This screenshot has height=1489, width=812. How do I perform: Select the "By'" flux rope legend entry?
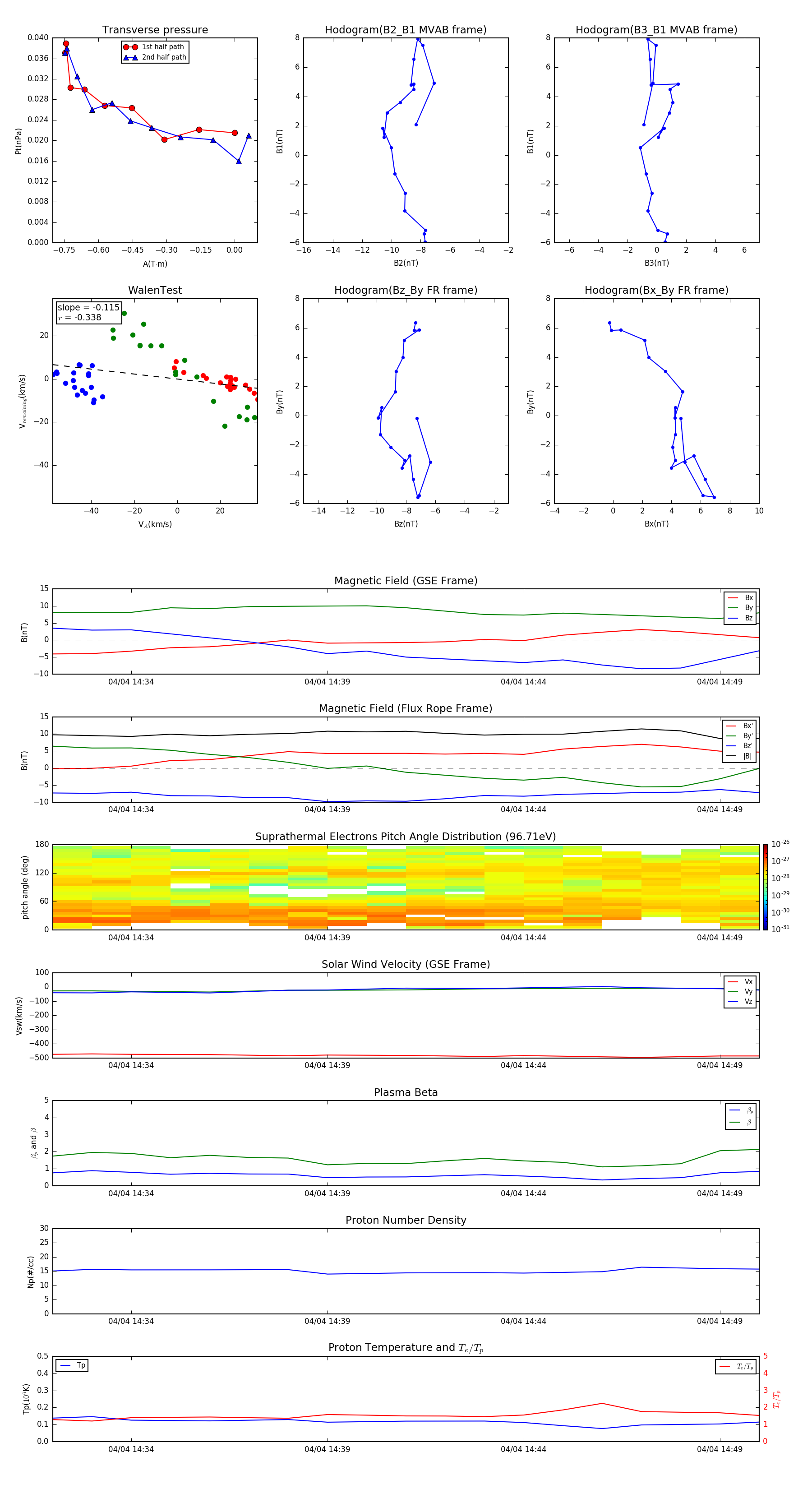pos(739,736)
